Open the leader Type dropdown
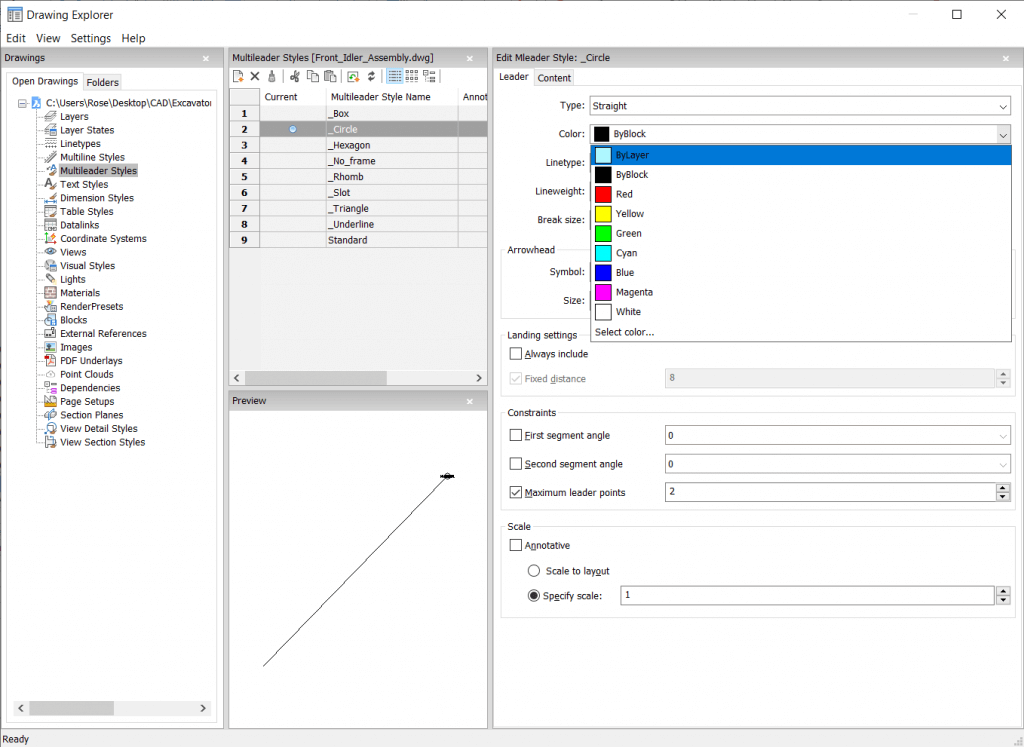This screenshot has width=1024, height=747. tap(1003, 105)
